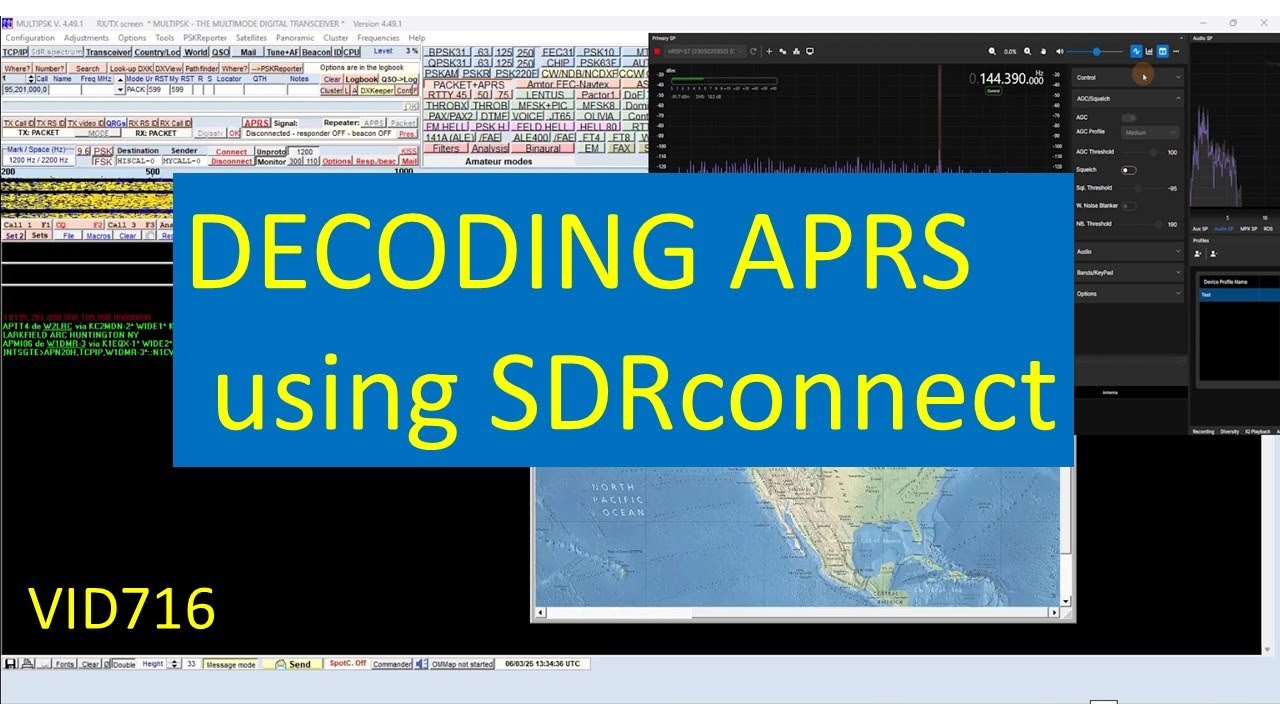Click the Look-up DXK button
This screenshot has width=1280, height=720.
coord(131,69)
